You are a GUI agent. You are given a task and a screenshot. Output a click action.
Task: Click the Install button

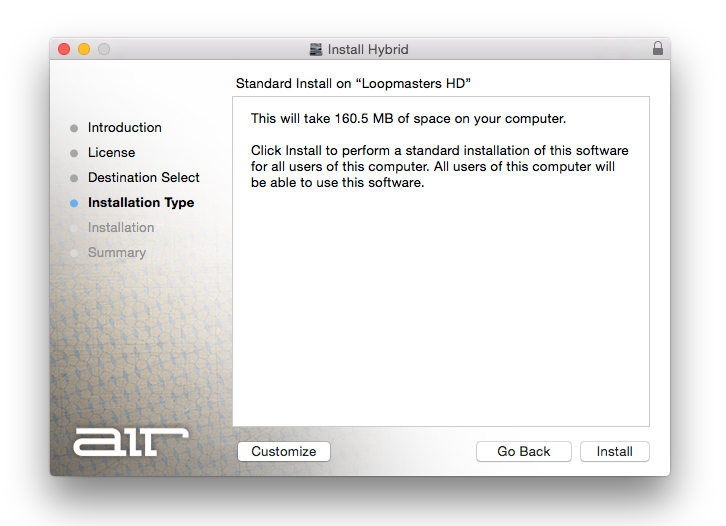[614, 451]
